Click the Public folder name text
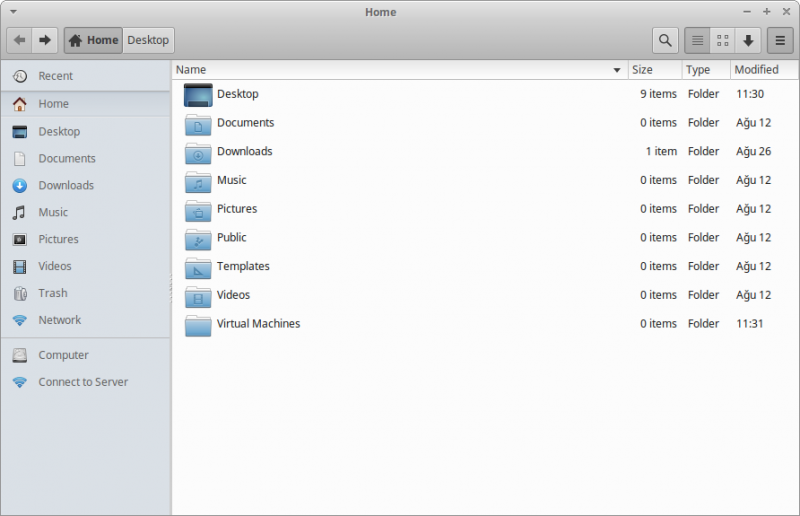 click(x=232, y=238)
